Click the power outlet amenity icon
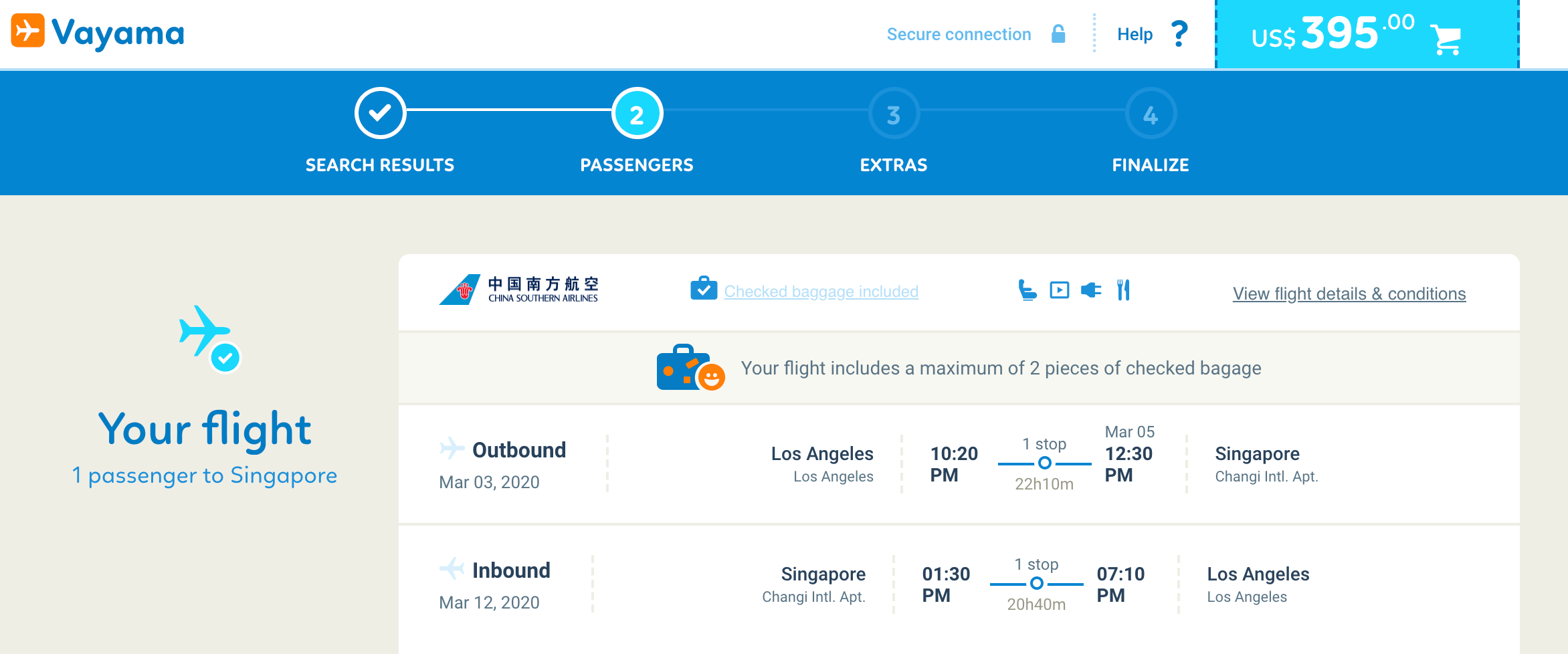This screenshot has width=1568, height=654. pos(1091,290)
